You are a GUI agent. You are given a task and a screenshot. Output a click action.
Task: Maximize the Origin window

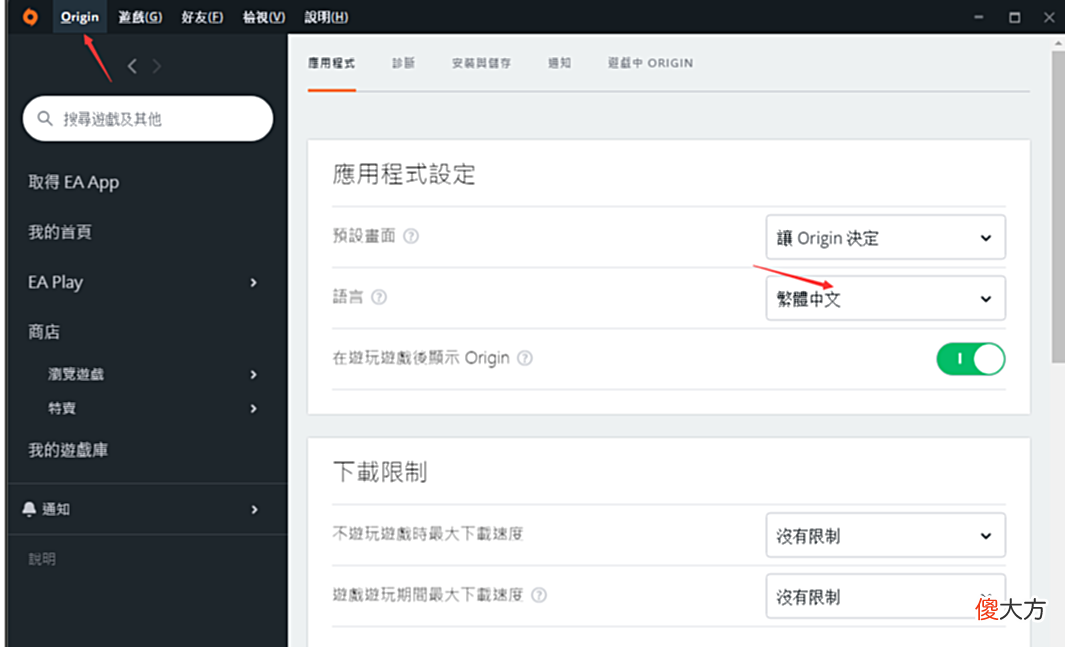coord(1015,17)
